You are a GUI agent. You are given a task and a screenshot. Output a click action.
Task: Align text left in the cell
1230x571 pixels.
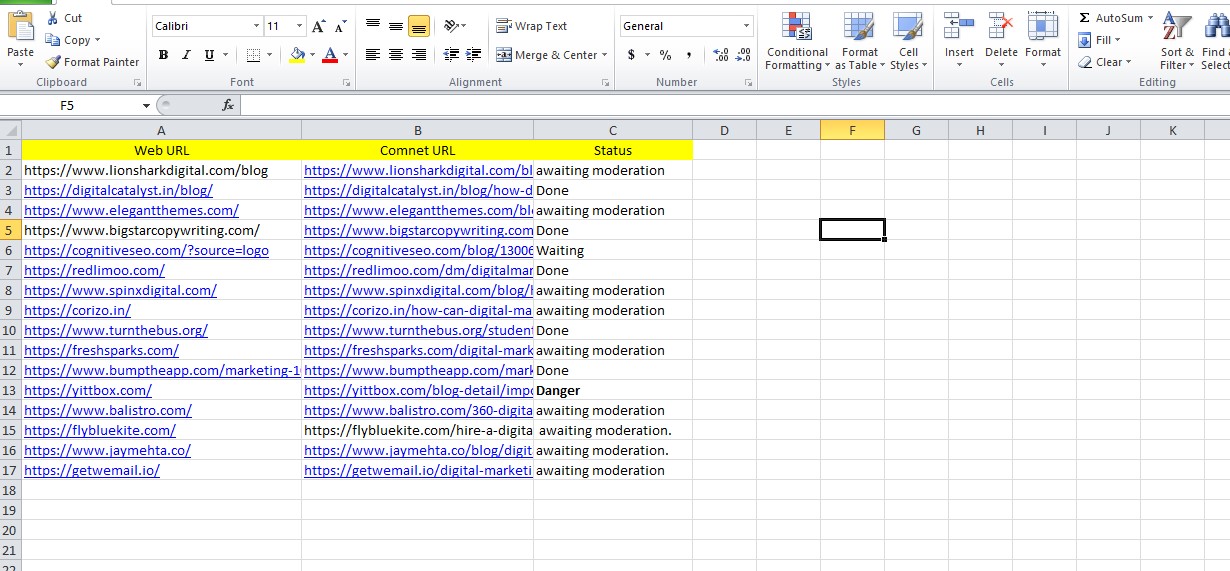pos(372,55)
